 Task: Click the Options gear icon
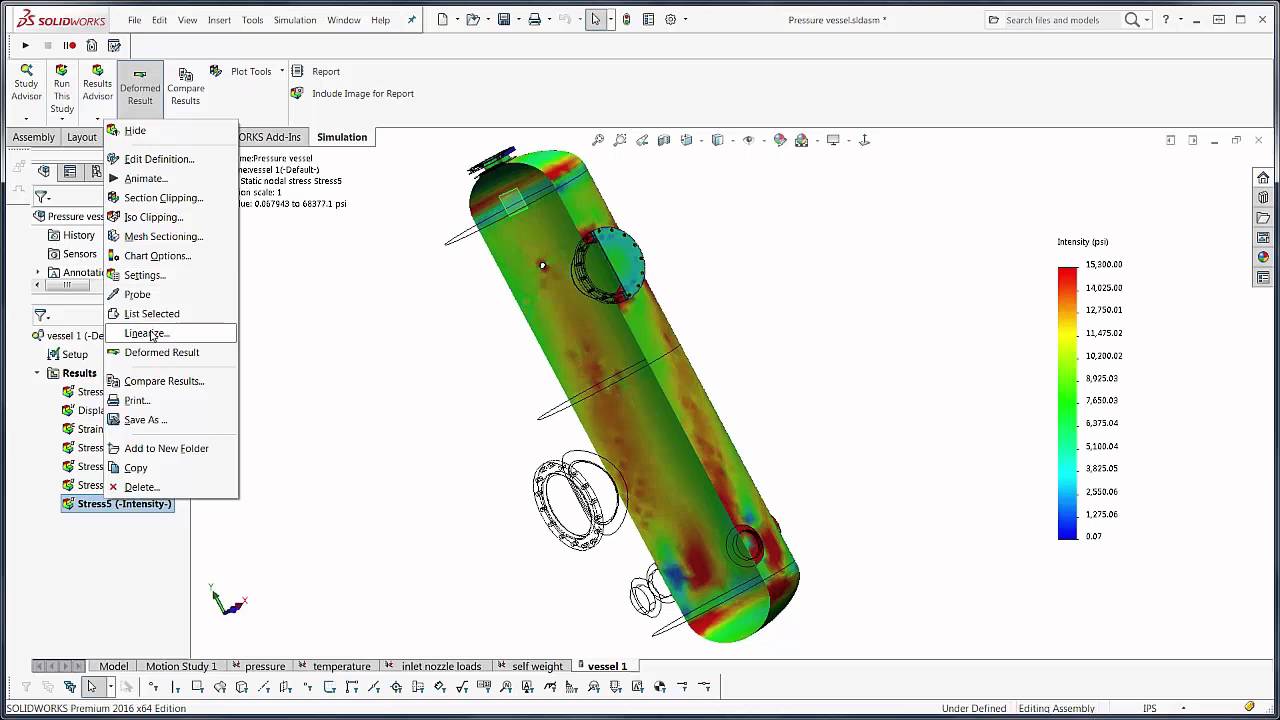tap(671, 19)
